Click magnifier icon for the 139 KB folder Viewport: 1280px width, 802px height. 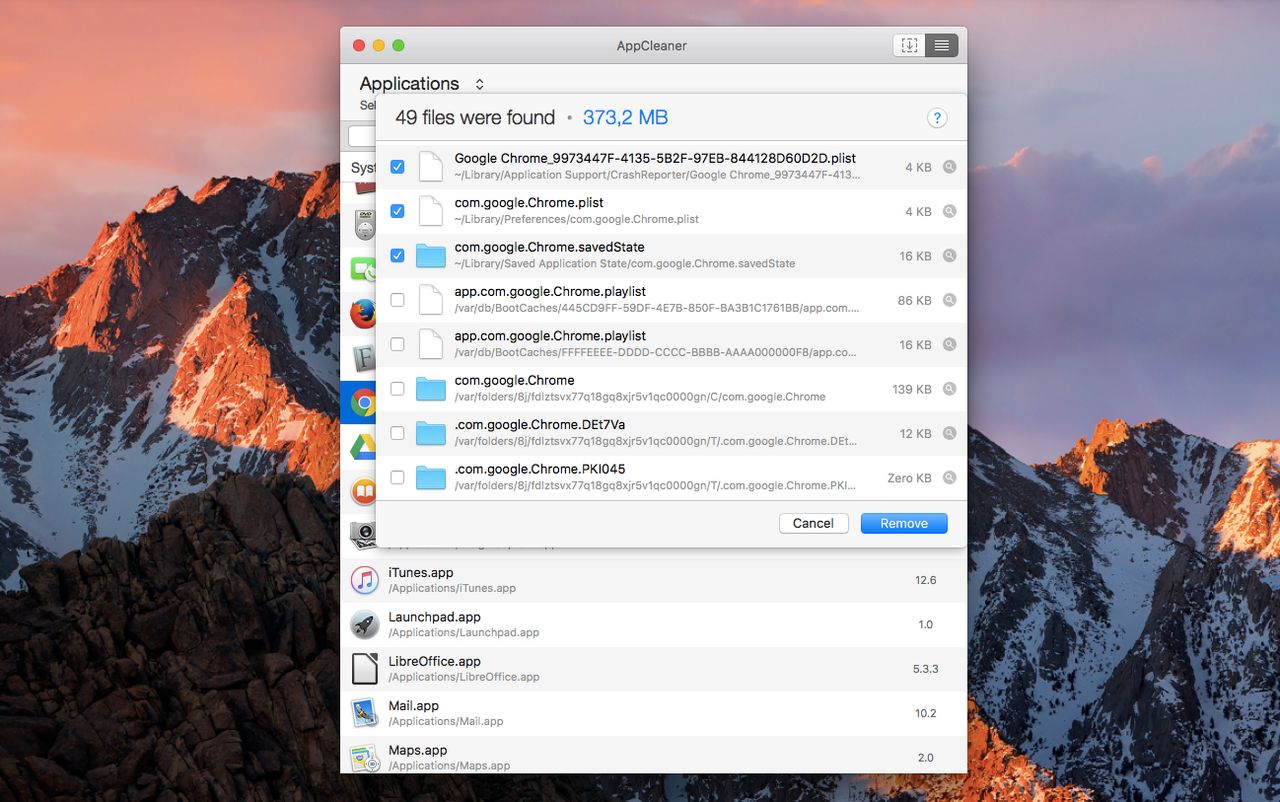(949, 389)
